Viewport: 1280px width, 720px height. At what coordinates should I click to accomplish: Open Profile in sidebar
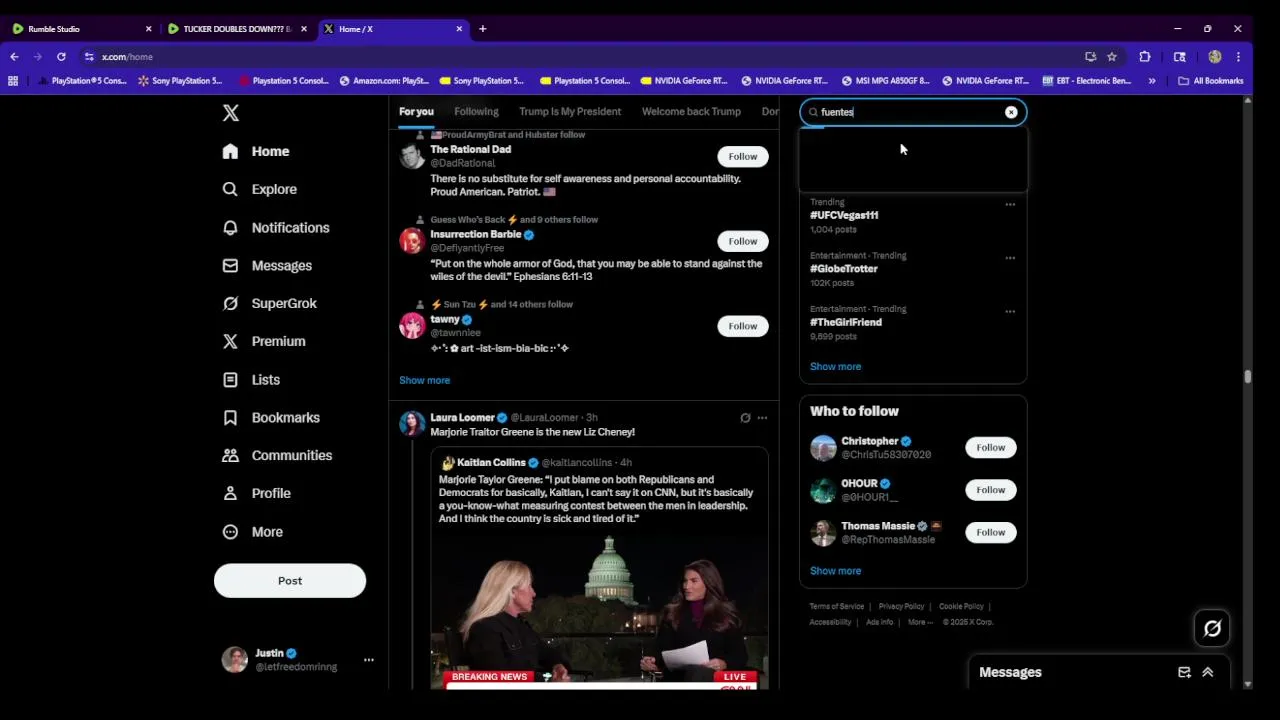[x=256, y=493]
